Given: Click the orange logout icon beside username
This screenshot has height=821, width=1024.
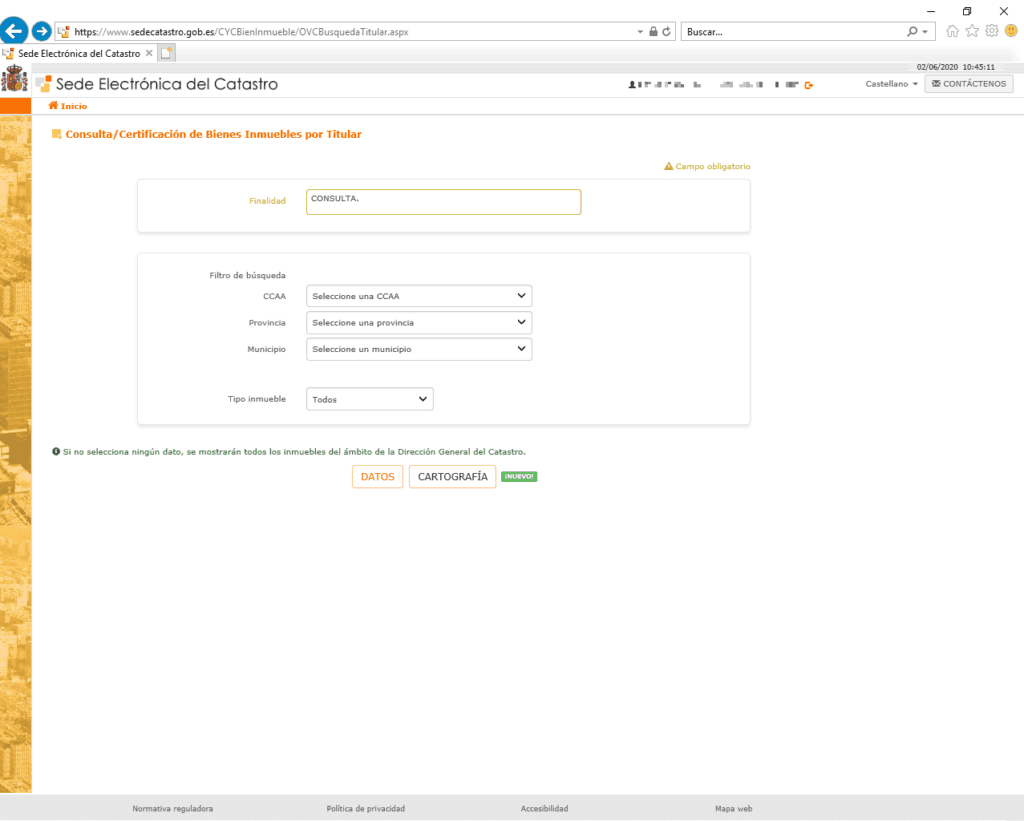Looking at the screenshot, I should pyautogui.click(x=809, y=85).
